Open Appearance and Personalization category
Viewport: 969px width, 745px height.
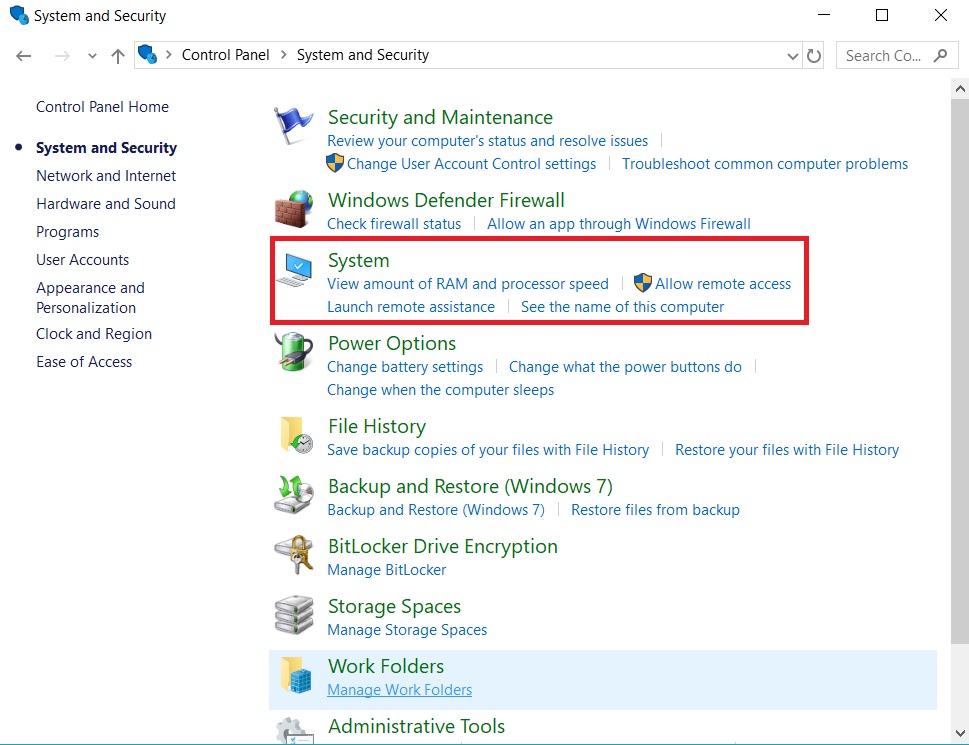[x=90, y=298]
